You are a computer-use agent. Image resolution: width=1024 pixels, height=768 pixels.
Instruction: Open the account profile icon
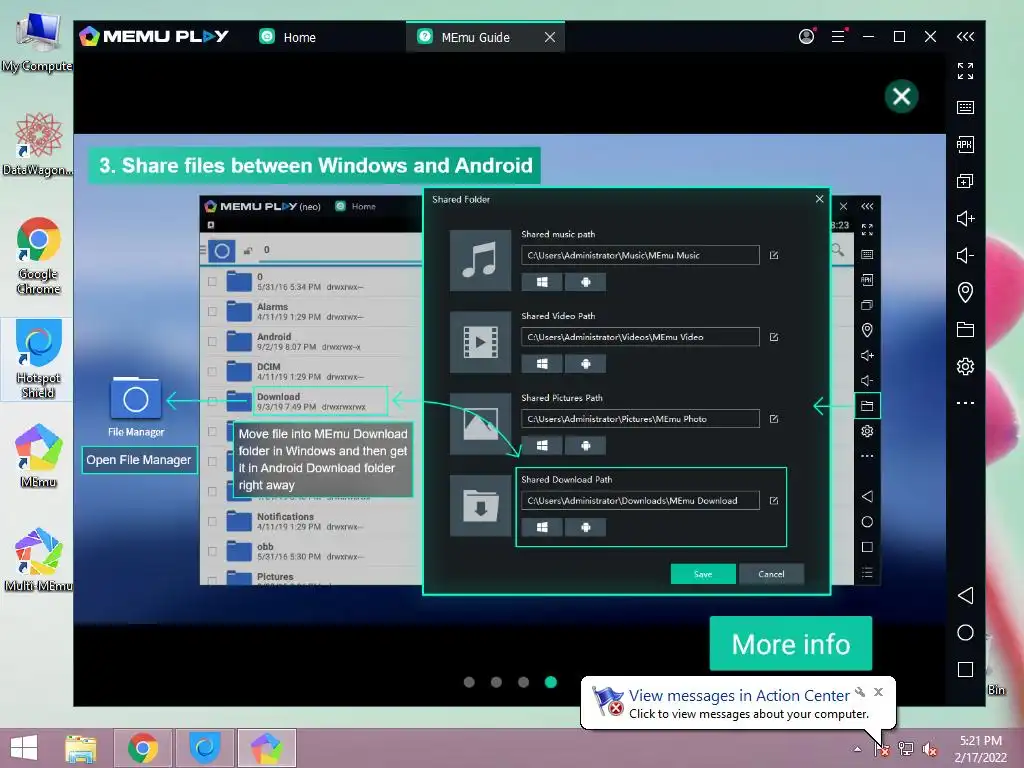pos(807,37)
